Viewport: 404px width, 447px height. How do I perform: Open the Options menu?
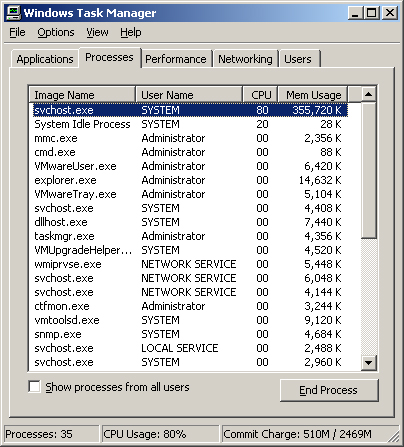coord(56,32)
